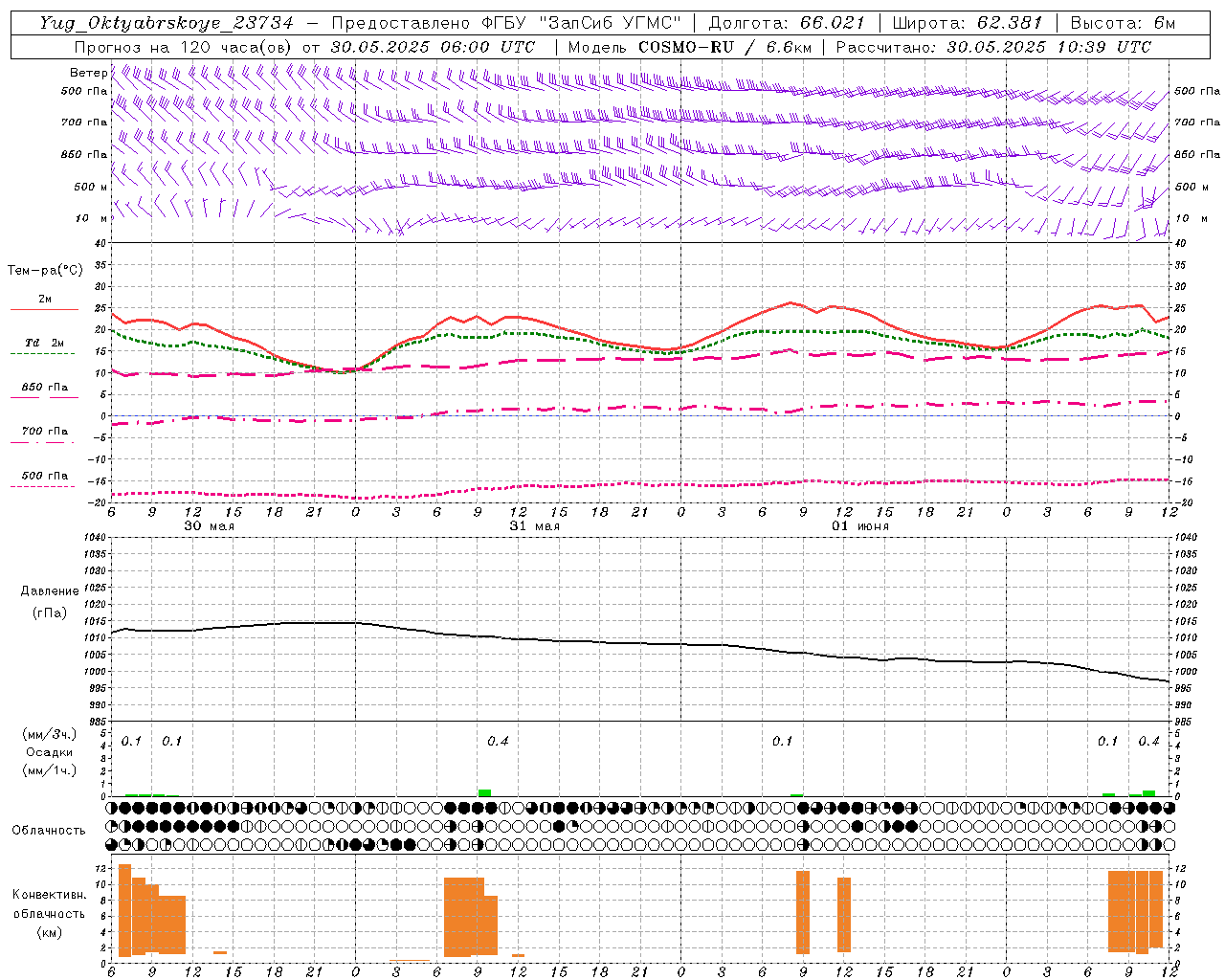Click the left '10 м' wind level label
The image size is (1225, 980).
(93, 218)
